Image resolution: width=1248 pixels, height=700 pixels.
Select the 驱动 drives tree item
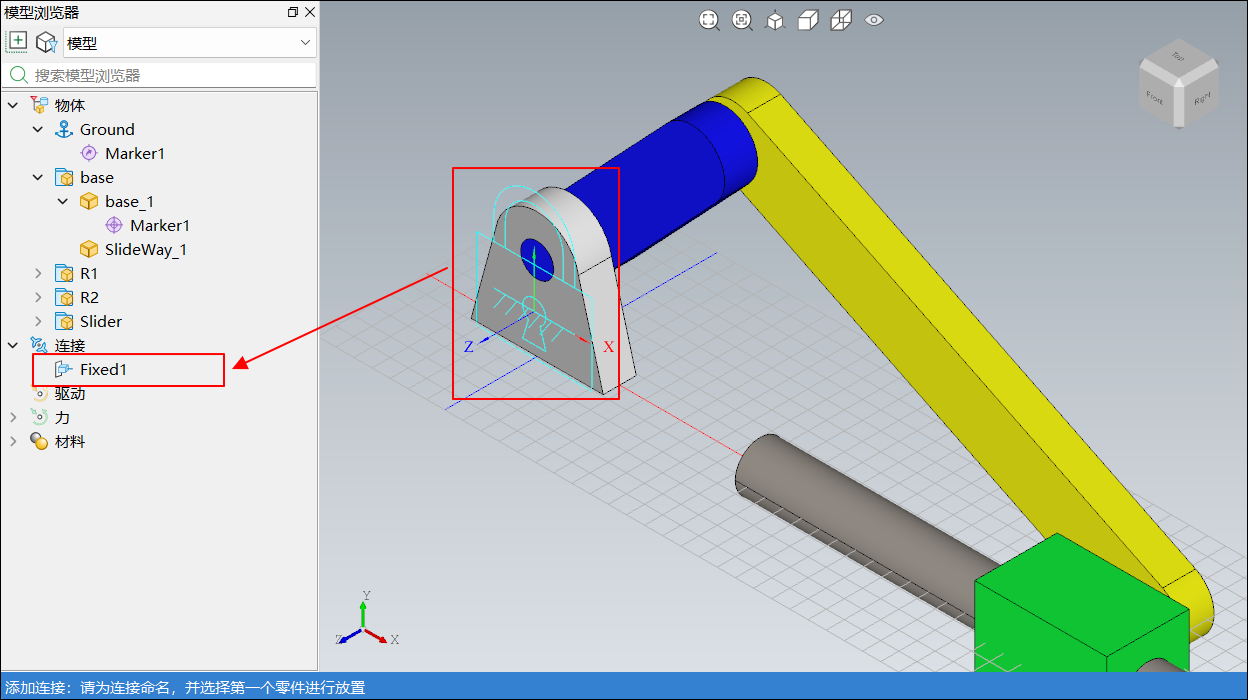[x=69, y=393]
